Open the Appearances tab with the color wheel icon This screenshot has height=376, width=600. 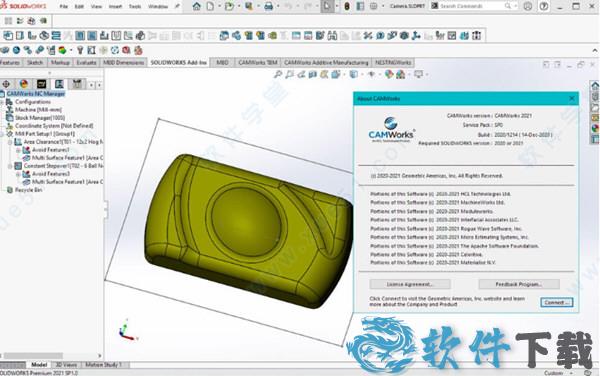24,84
